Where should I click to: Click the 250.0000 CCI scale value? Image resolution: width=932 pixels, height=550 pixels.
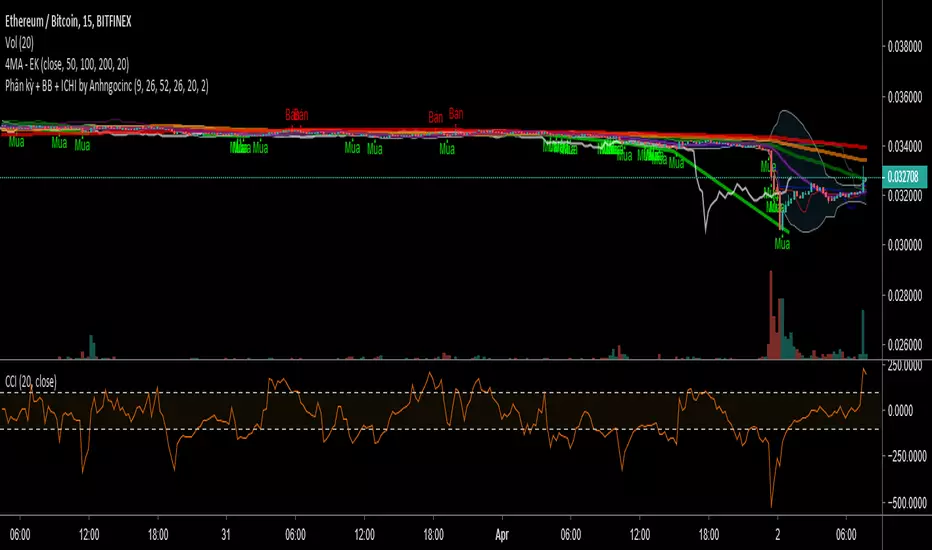click(x=905, y=366)
